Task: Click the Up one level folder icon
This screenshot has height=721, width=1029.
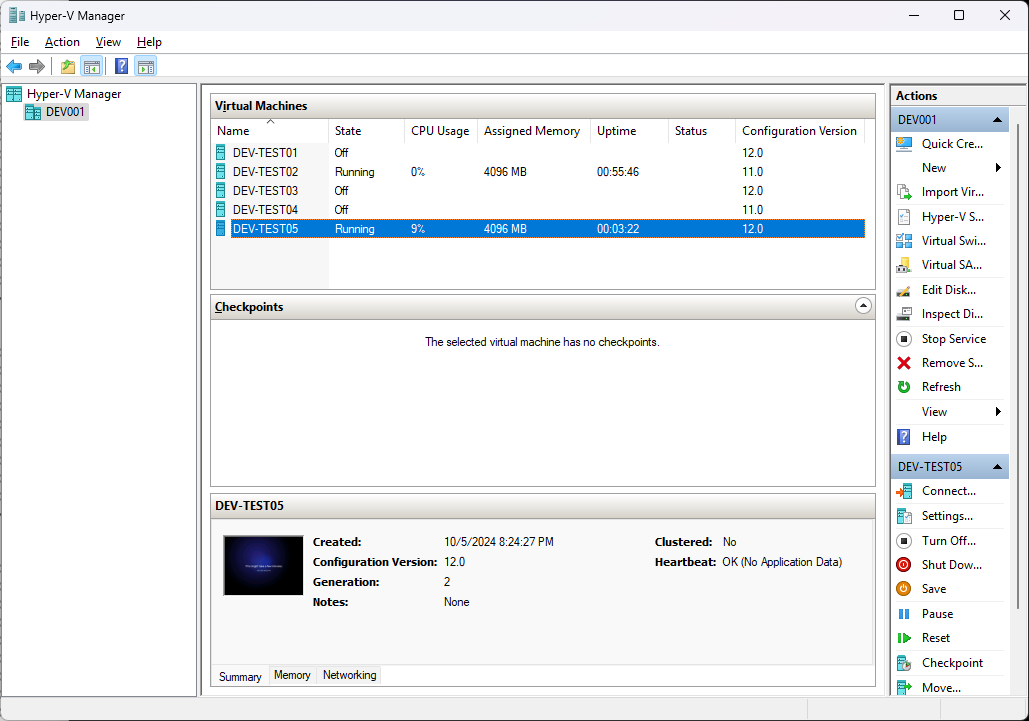Action: click(x=68, y=66)
